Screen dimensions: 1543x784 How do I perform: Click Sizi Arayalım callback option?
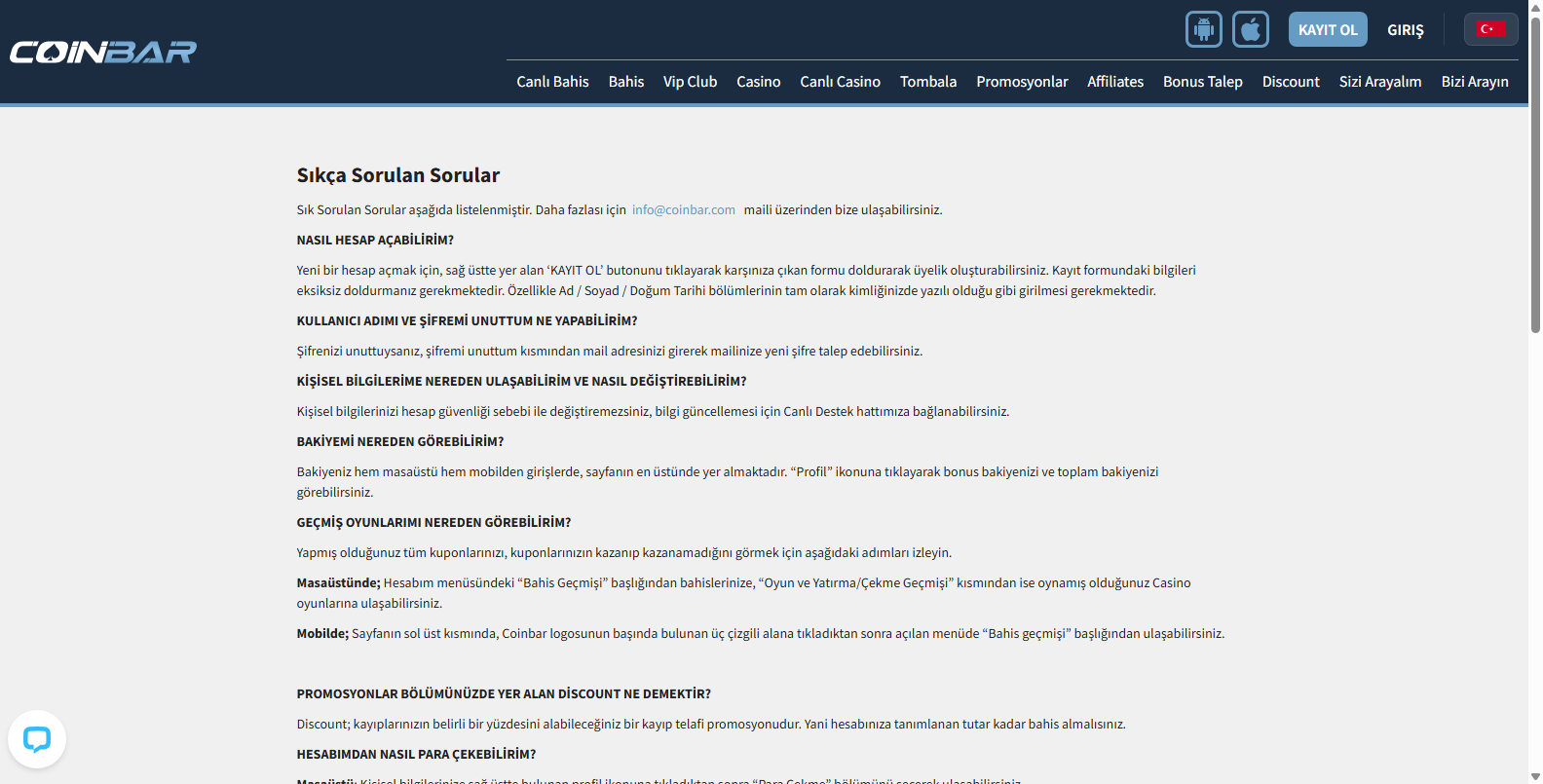[1379, 82]
